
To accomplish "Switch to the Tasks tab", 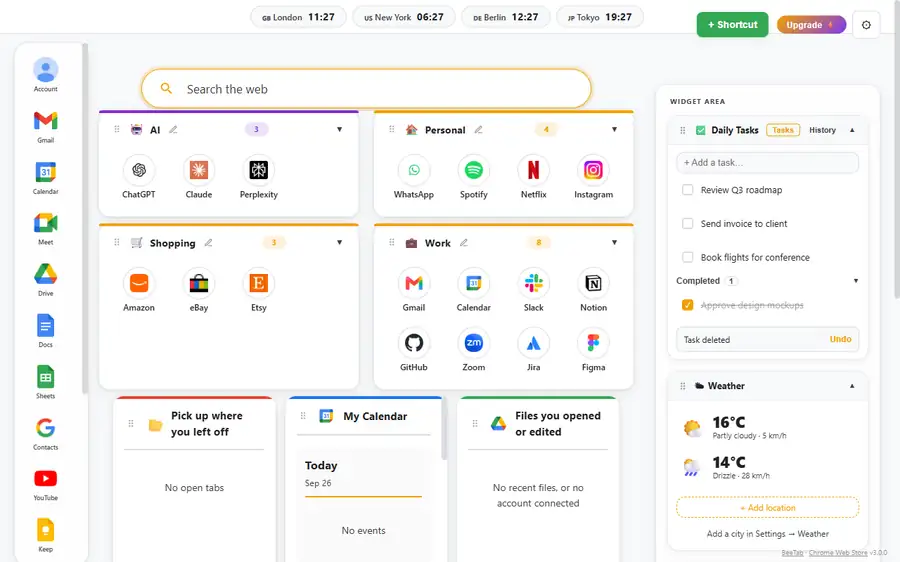I will coord(783,130).
